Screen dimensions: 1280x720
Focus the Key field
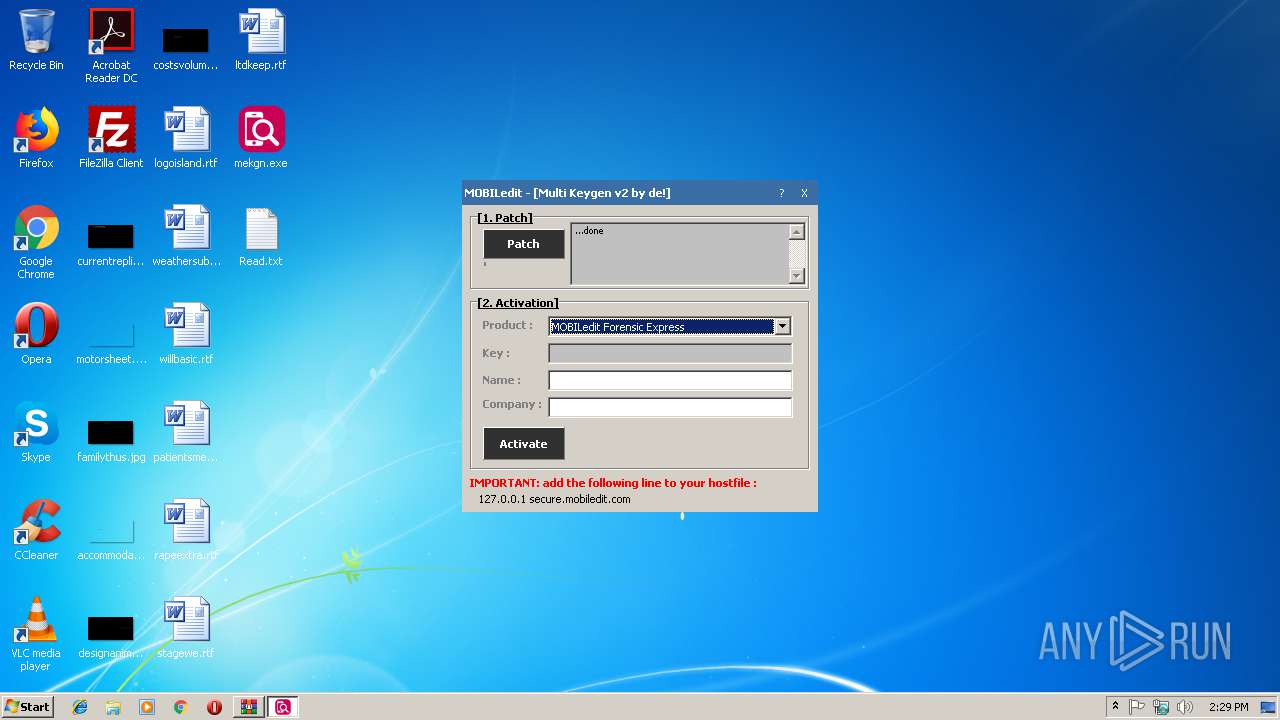pos(670,353)
